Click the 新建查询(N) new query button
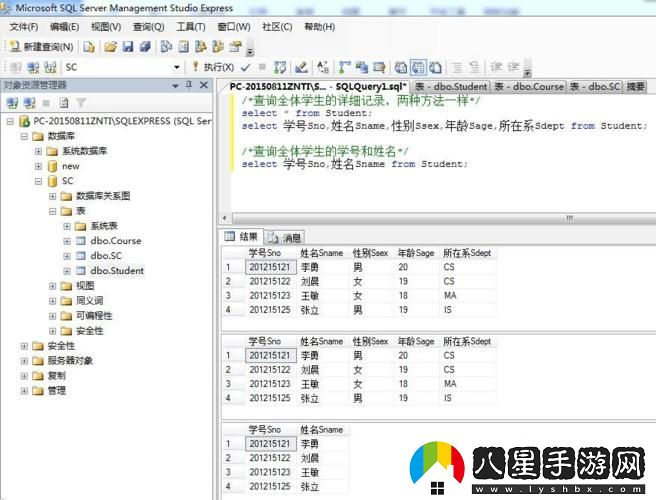 [x=41, y=46]
